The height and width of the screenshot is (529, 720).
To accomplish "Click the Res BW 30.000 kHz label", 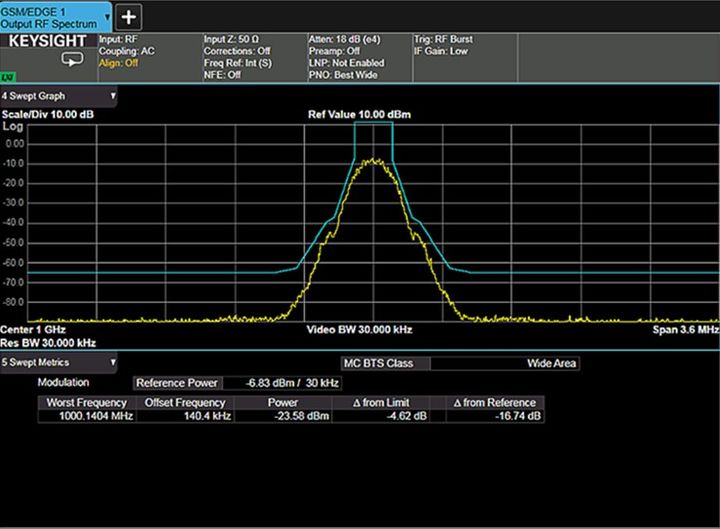I will pyautogui.click(x=48, y=342).
